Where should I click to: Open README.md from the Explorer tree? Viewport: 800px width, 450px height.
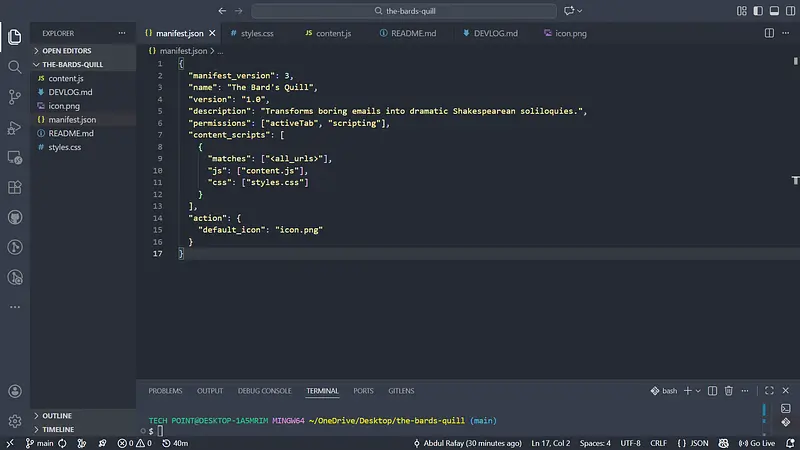coord(70,133)
